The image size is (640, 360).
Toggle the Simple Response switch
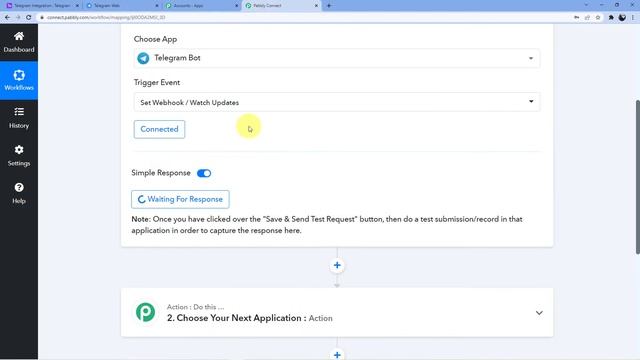[x=204, y=173]
